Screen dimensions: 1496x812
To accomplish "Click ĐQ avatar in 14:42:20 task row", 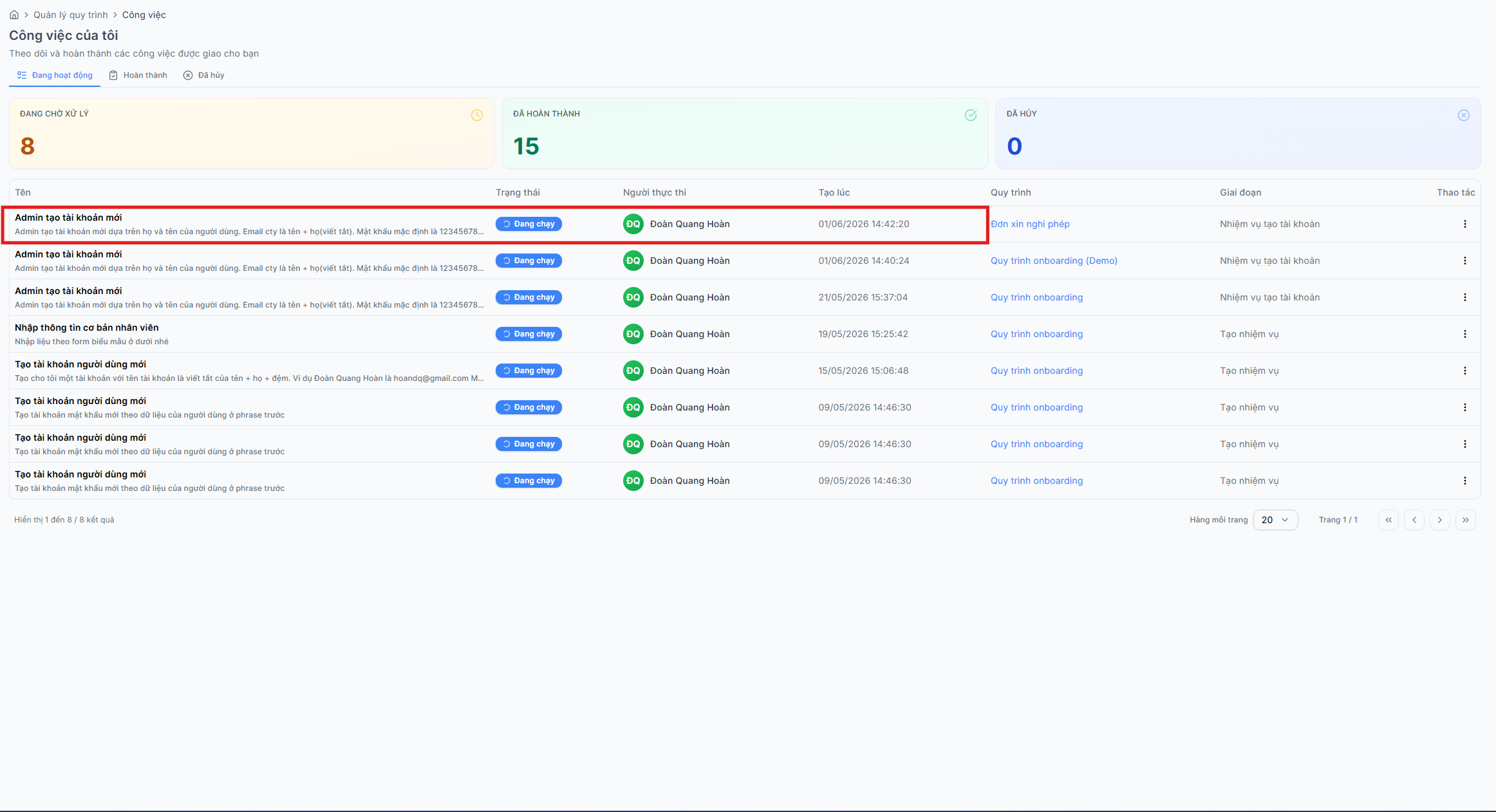I will coord(633,224).
